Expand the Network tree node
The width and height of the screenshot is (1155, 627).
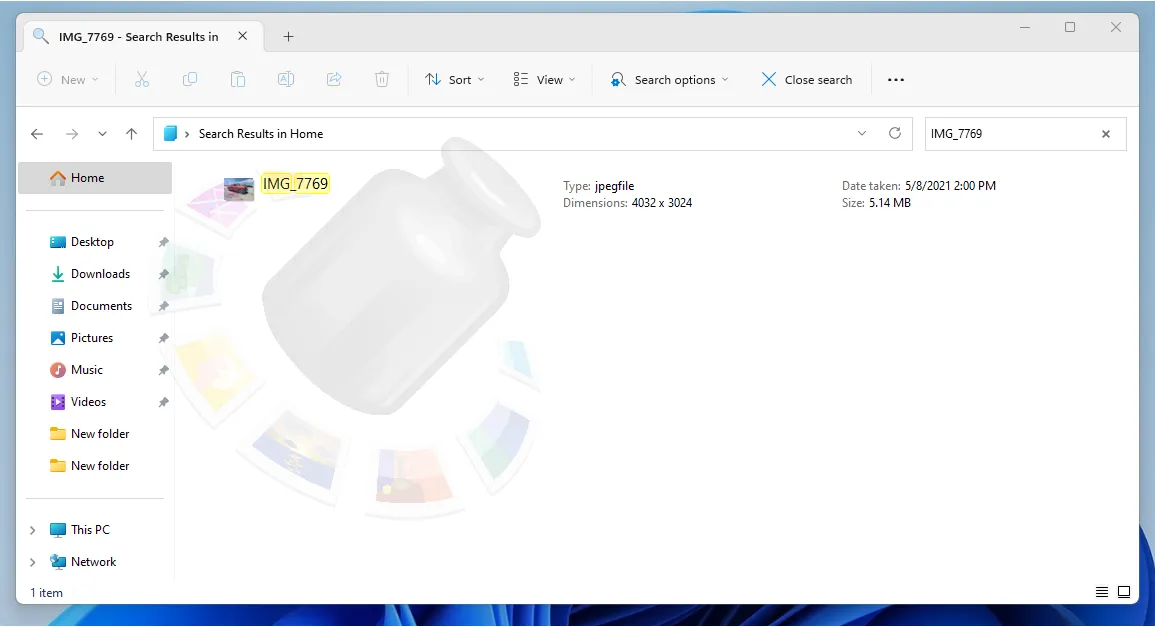pyautogui.click(x=32, y=562)
